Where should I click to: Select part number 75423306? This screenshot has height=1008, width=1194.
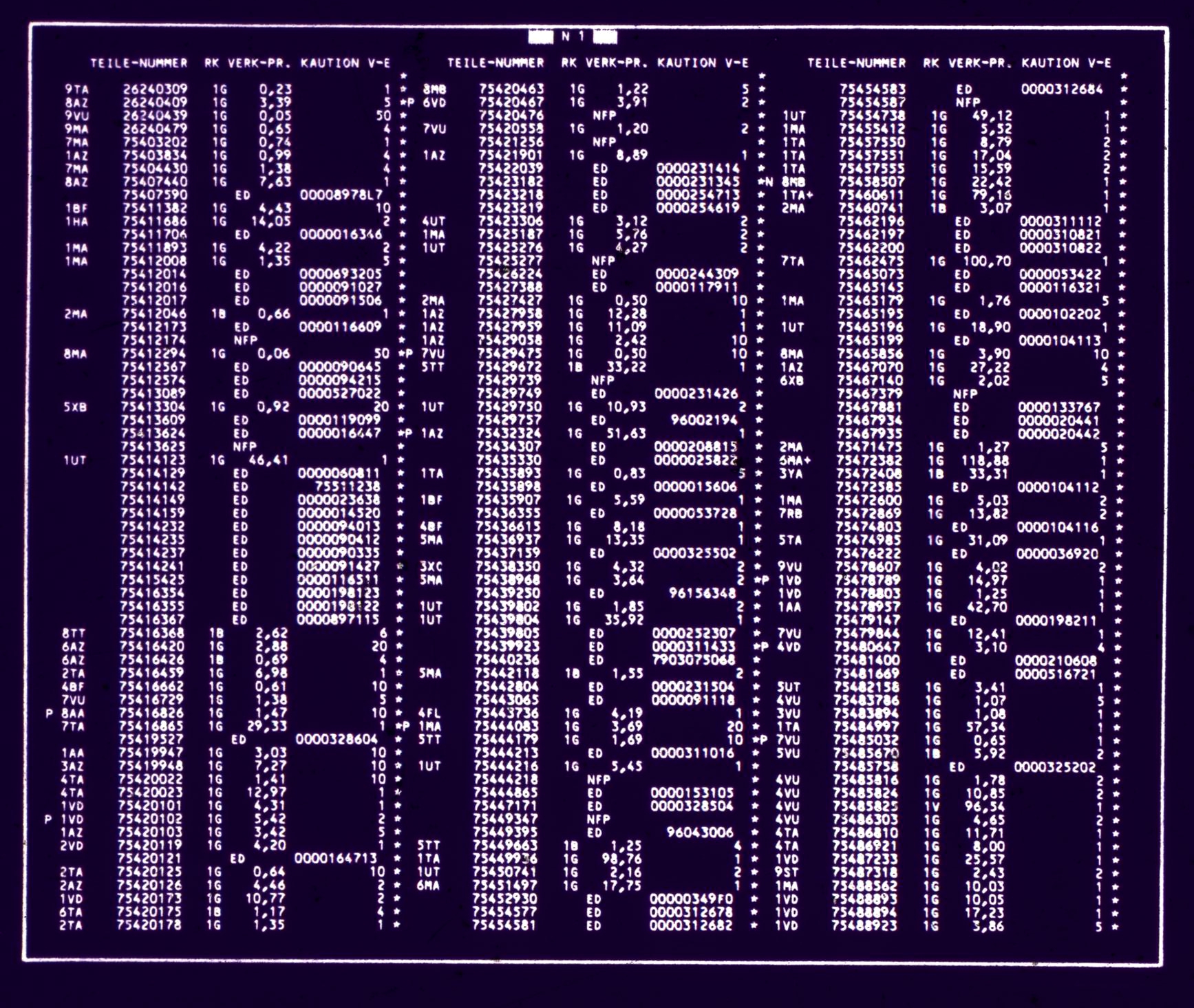(511, 222)
